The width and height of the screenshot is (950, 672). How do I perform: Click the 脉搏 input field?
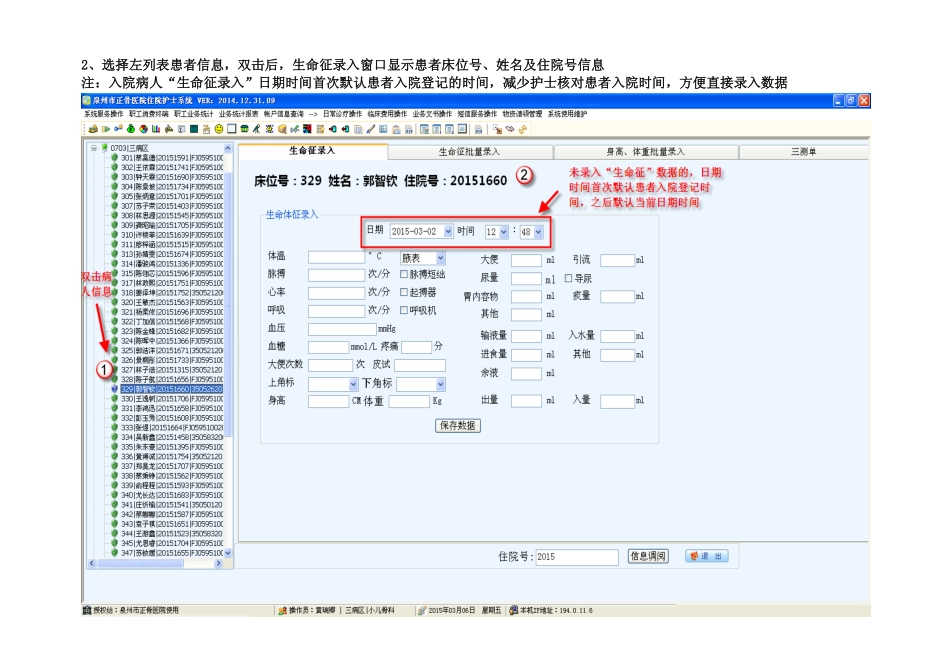336,276
